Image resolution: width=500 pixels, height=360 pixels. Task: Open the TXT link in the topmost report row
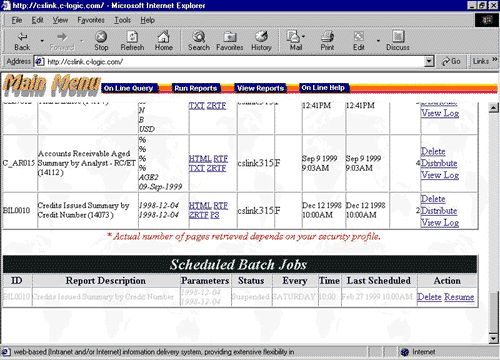[197, 106]
